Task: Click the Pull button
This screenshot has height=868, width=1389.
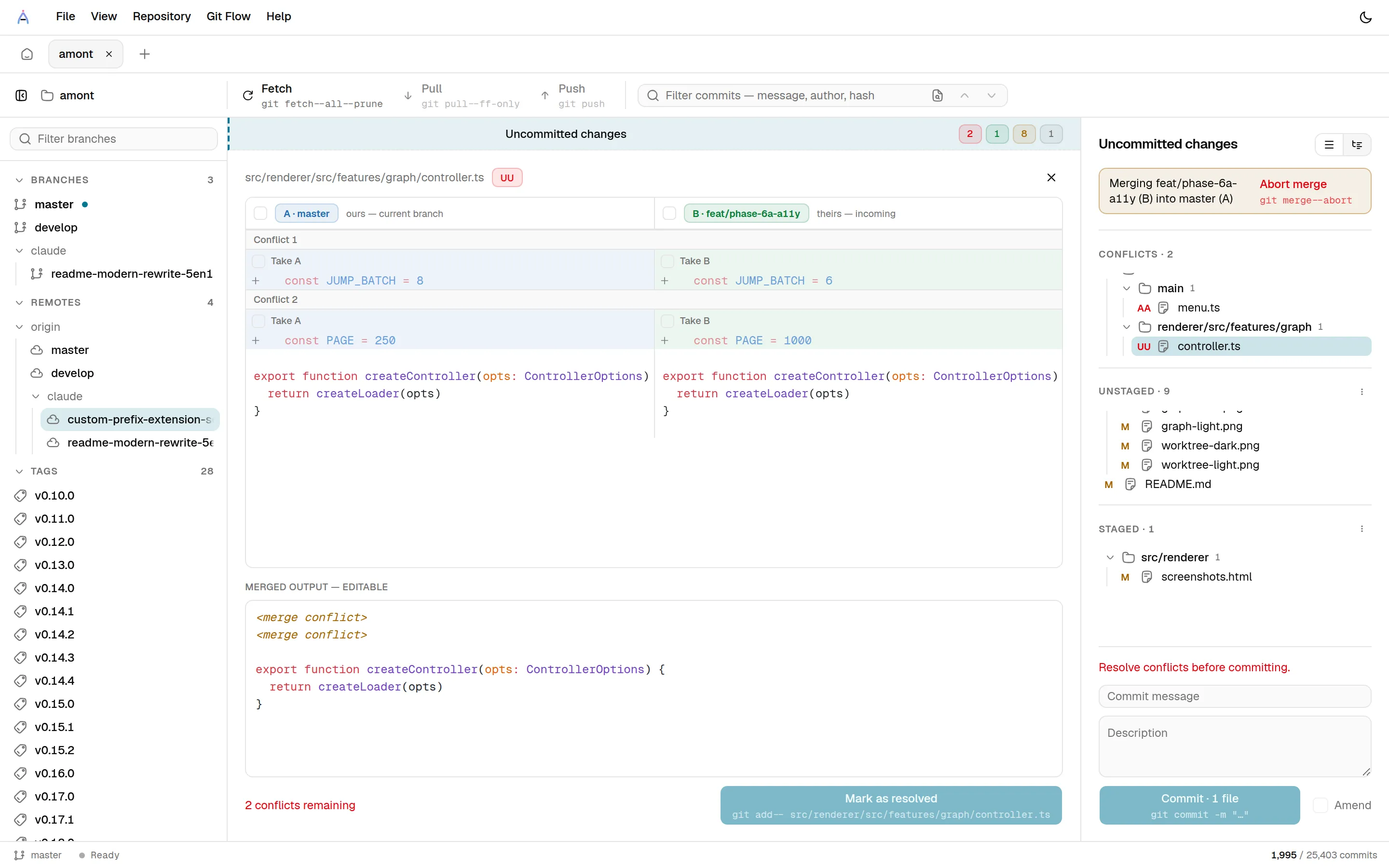Action: click(x=463, y=95)
